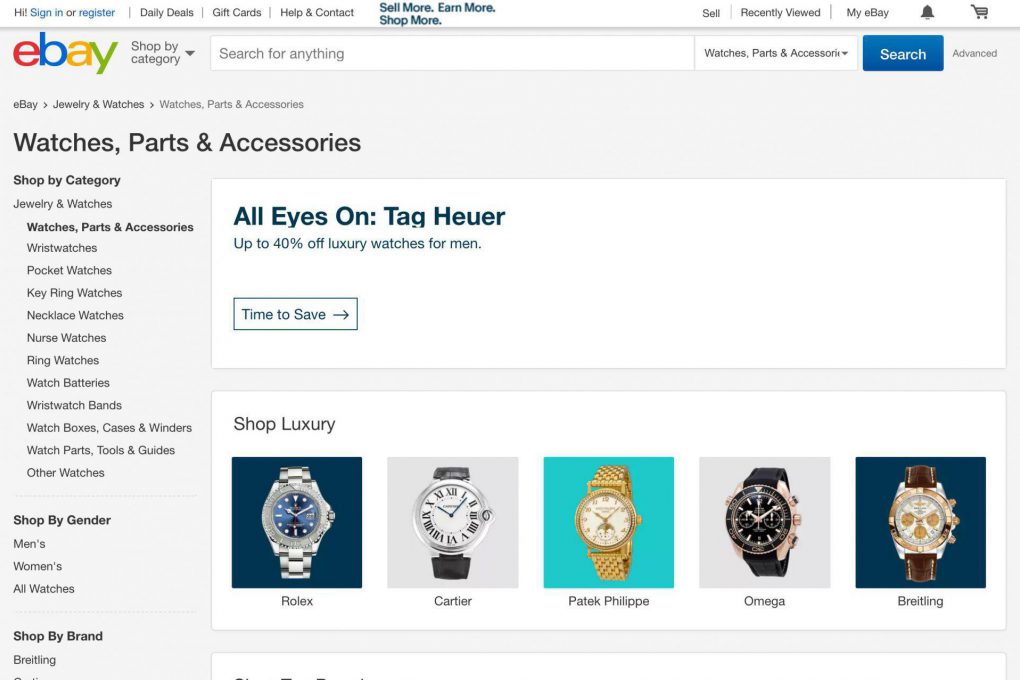Image resolution: width=1020 pixels, height=680 pixels.
Task: Go to Jewelry & Watches breadcrumb
Action: click(98, 104)
